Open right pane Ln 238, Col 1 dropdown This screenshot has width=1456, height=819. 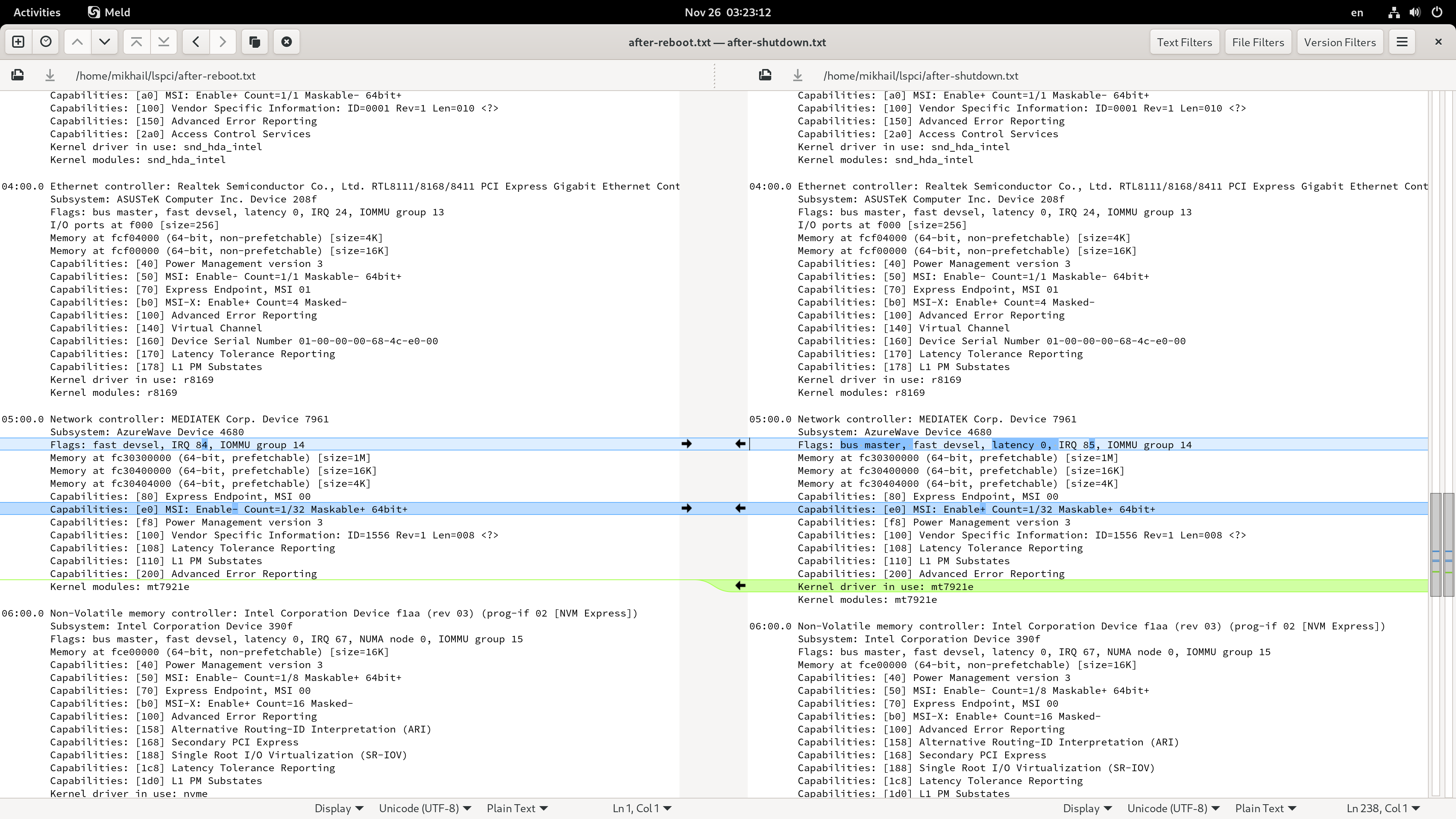point(1383,808)
